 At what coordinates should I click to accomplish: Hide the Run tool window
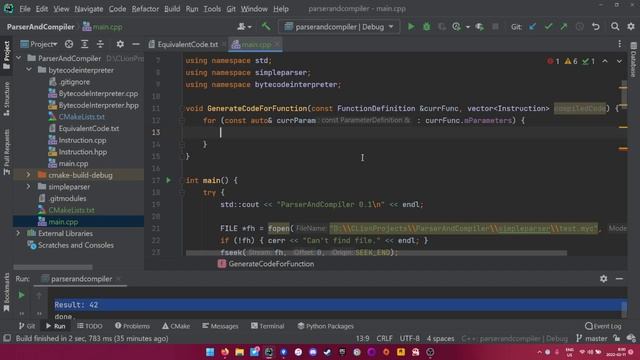pos(619,279)
